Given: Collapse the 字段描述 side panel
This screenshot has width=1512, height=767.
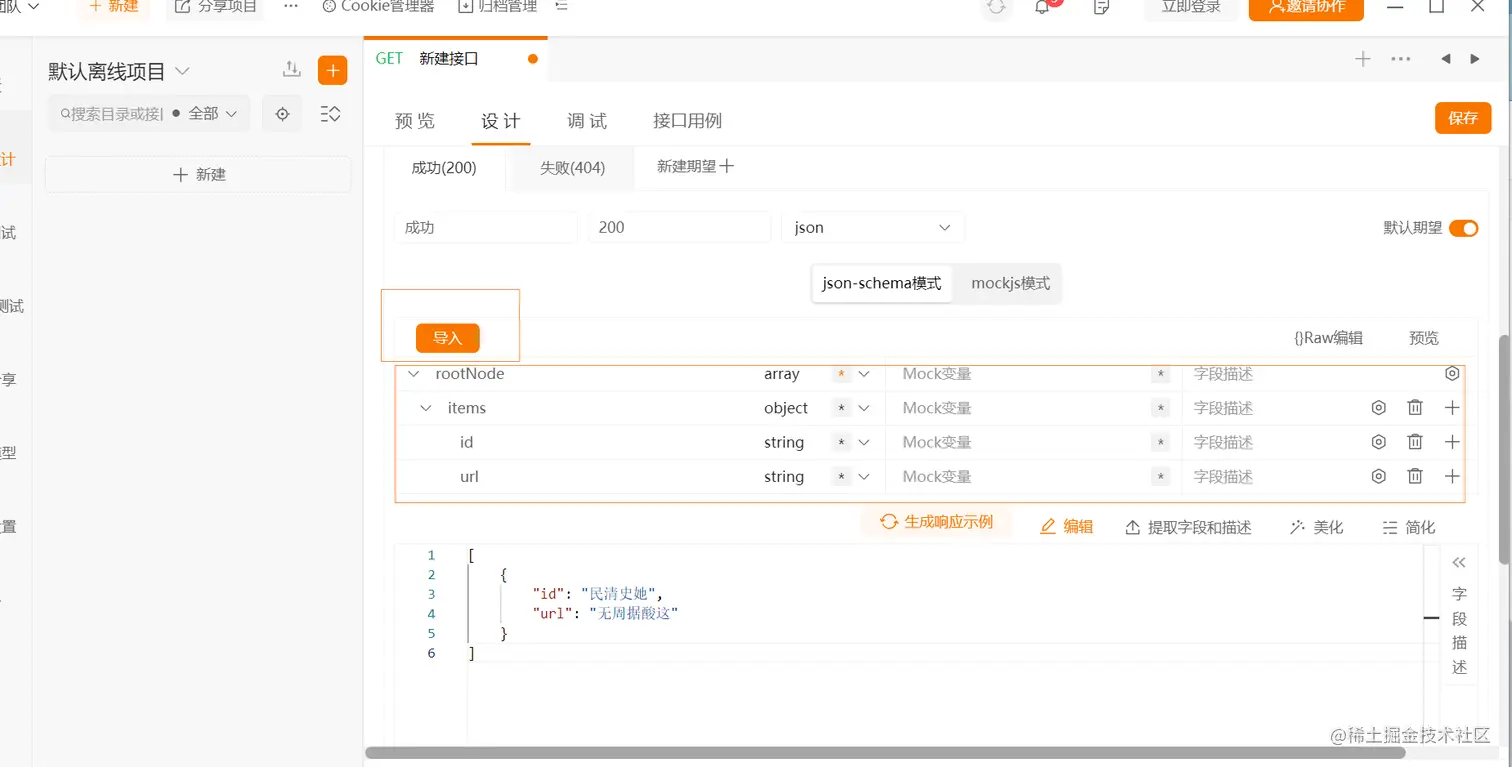Looking at the screenshot, I should 1459,562.
